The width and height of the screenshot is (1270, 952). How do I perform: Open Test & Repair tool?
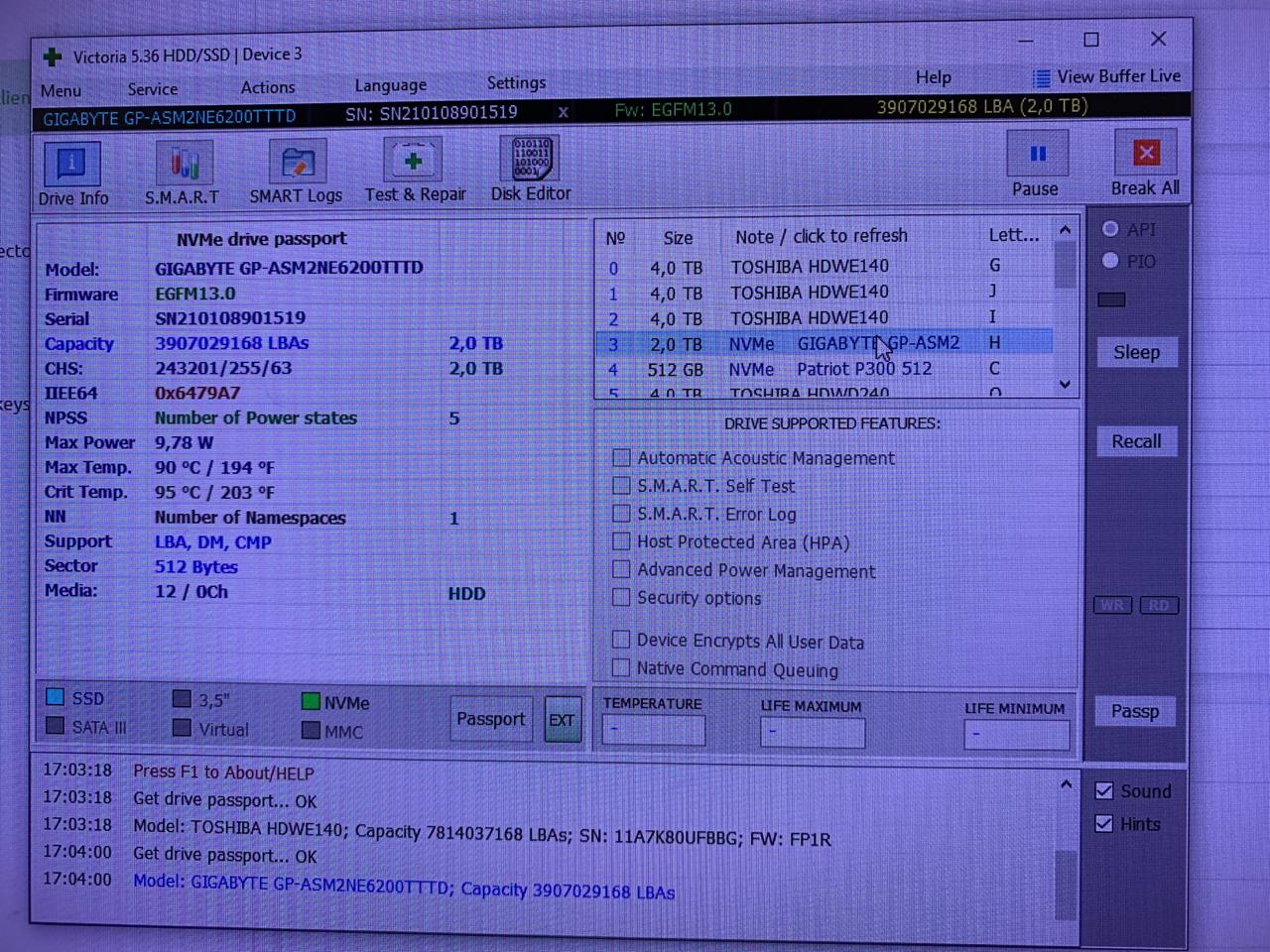coord(415,170)
